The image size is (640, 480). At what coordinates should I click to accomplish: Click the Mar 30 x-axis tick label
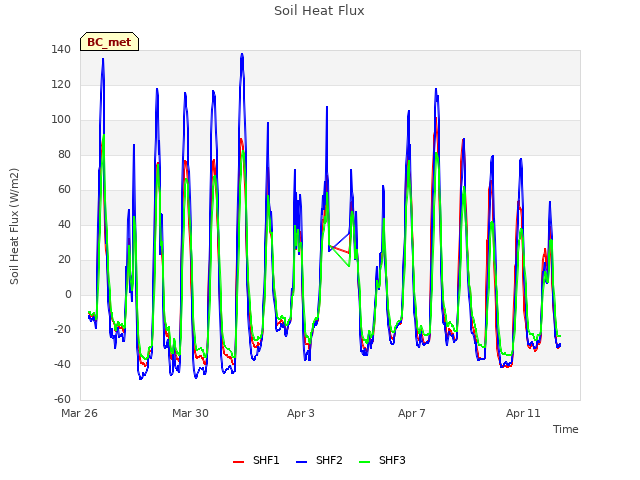[x=190, y=413]
